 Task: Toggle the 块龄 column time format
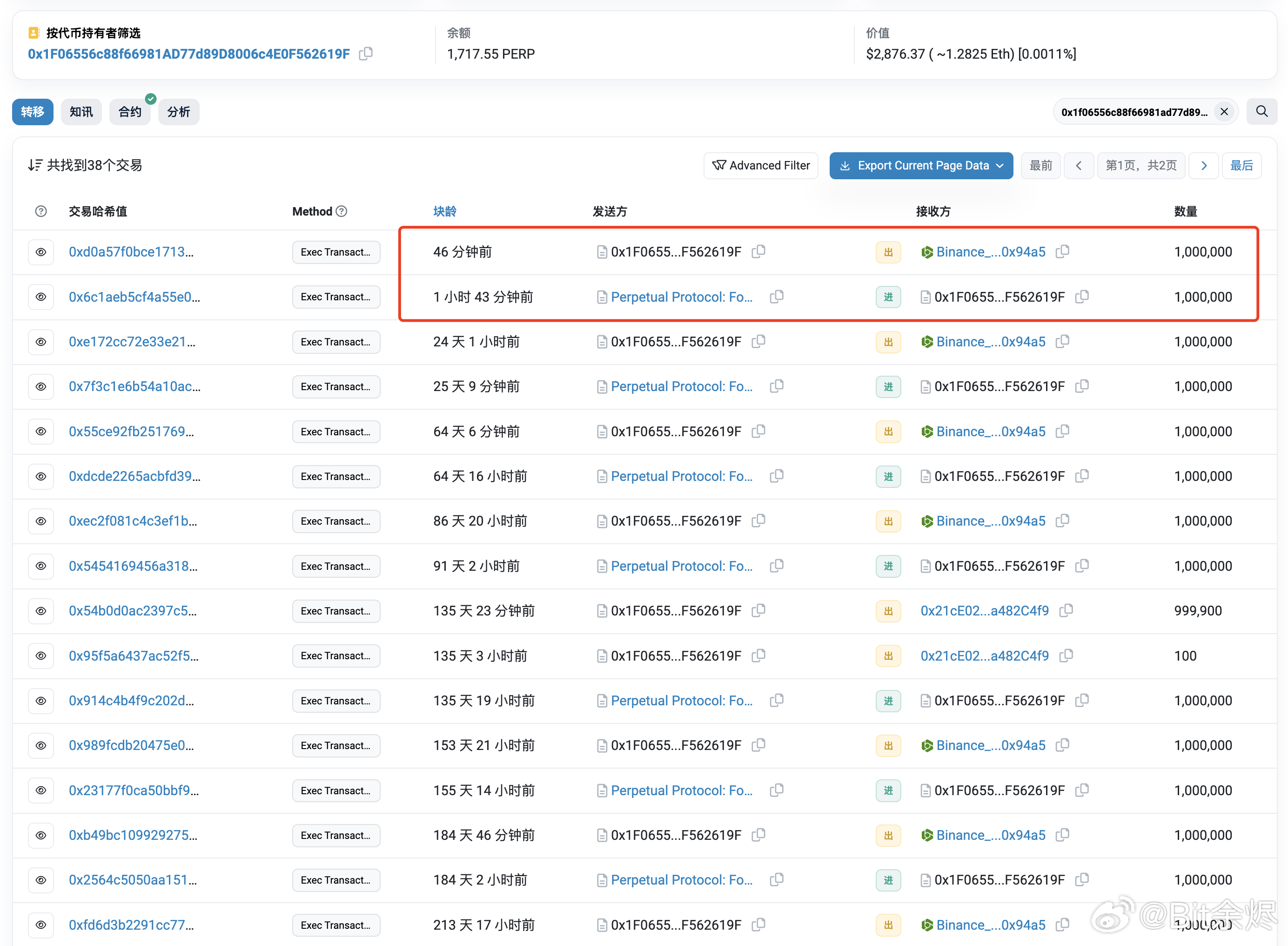click(x=444, y=211)
